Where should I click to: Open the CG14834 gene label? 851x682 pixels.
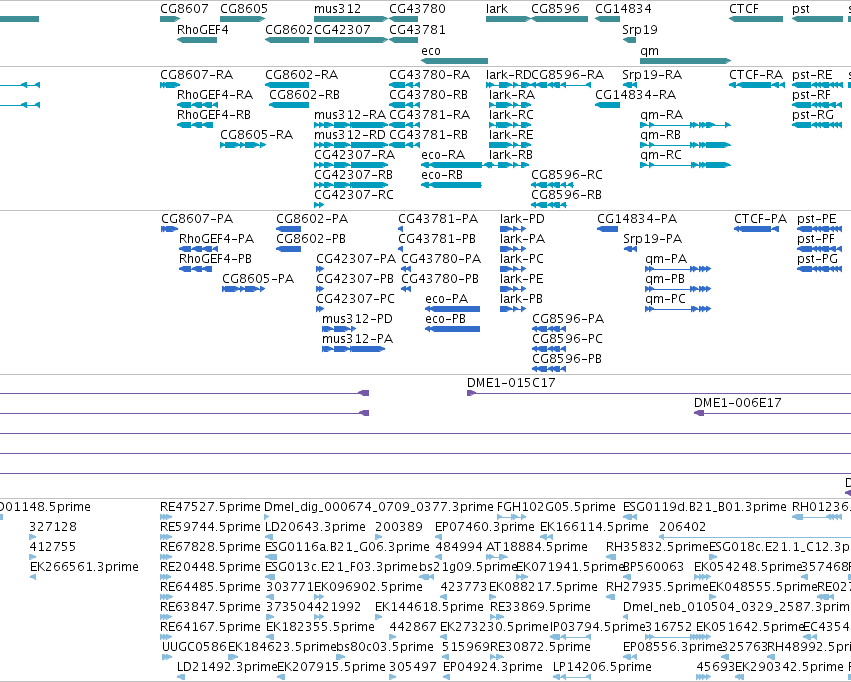624,9
